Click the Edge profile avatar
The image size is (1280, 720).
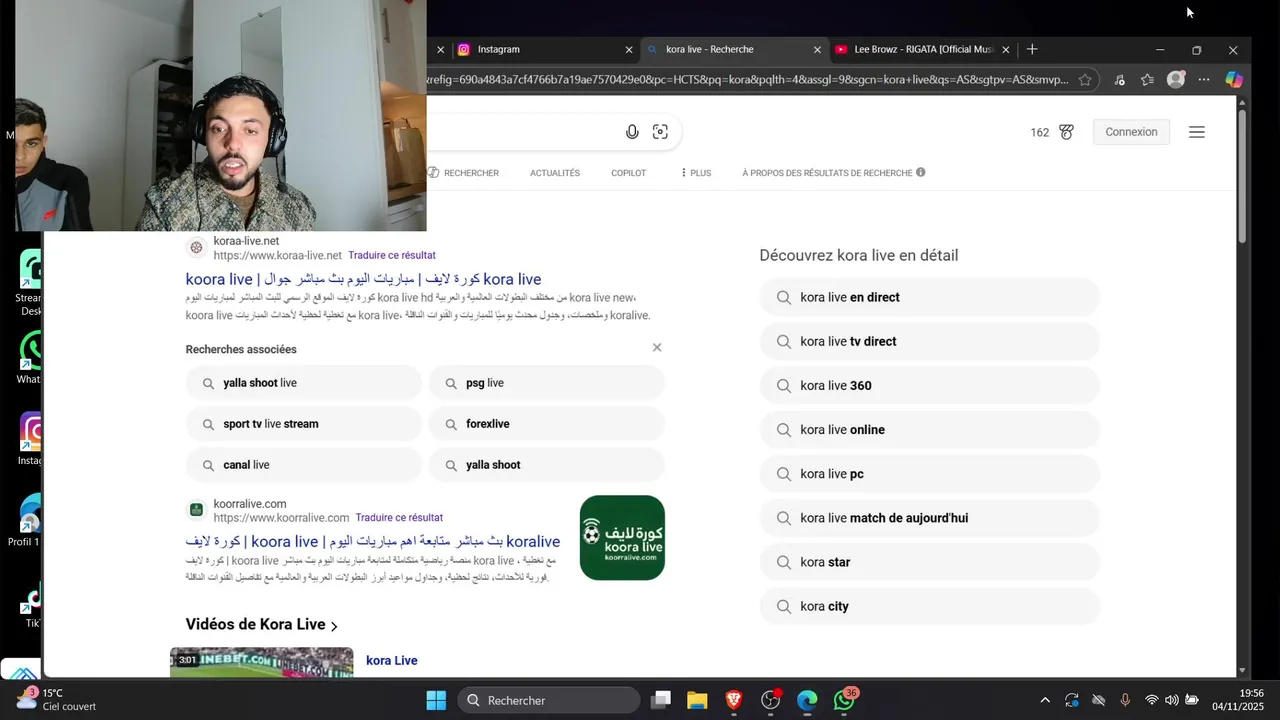pos(1176,80)
